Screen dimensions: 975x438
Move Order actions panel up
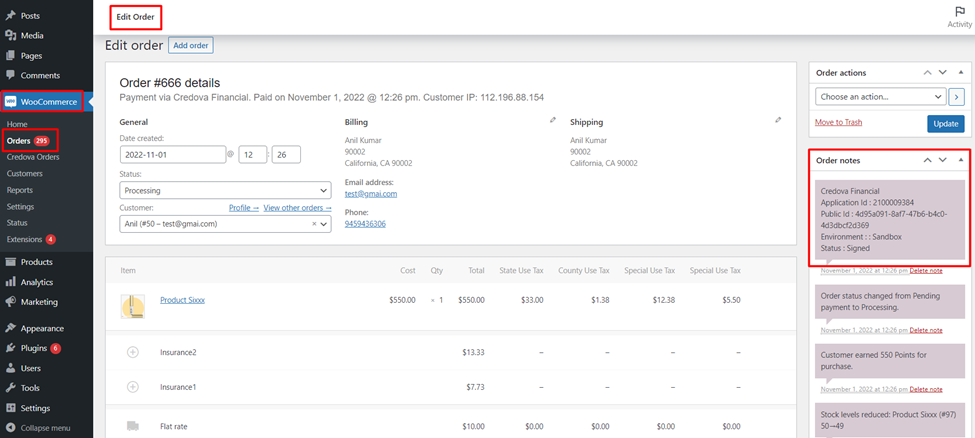[x=927, y=73]
